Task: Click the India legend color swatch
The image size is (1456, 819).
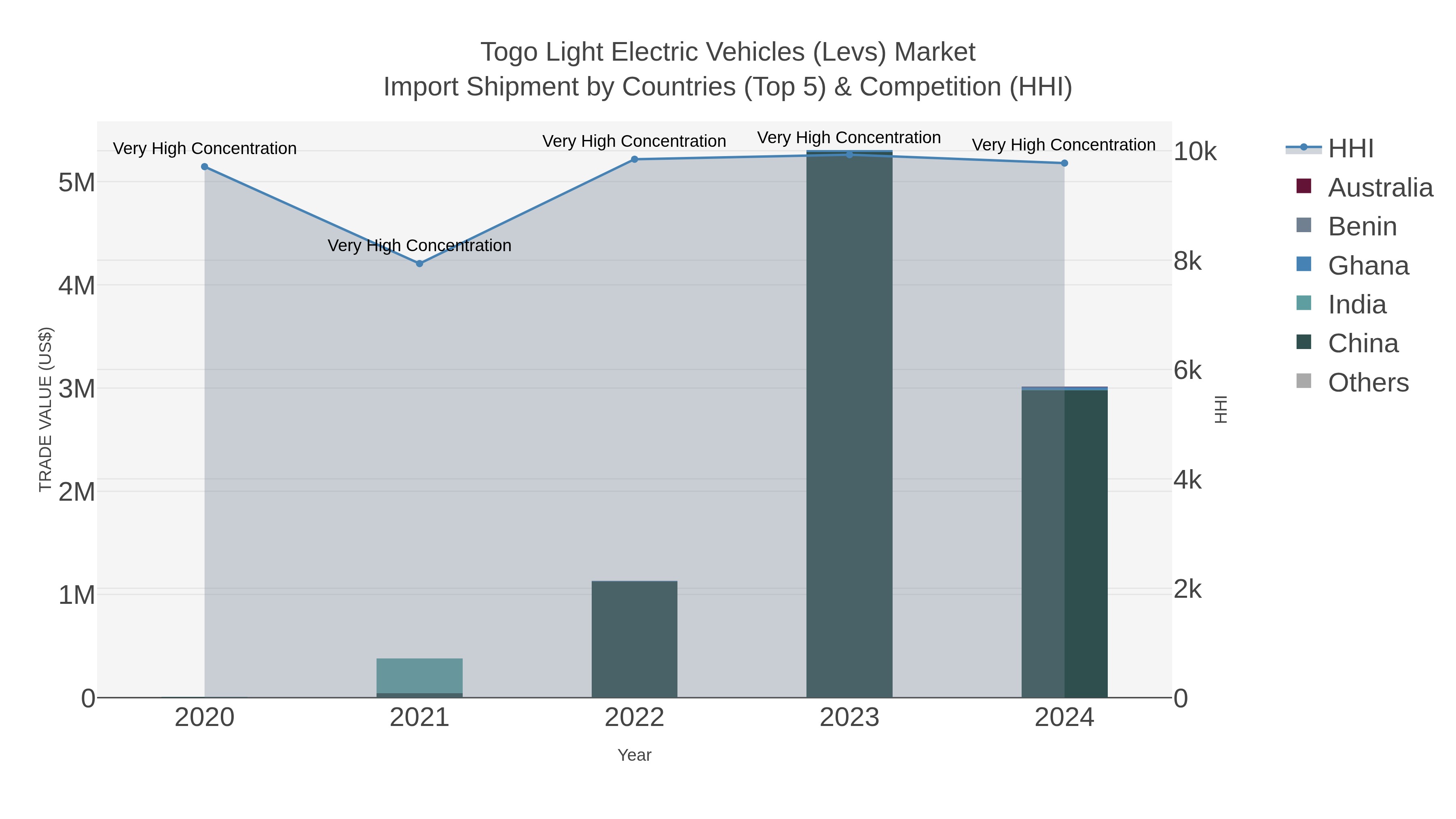Action: click(1304, 303)
